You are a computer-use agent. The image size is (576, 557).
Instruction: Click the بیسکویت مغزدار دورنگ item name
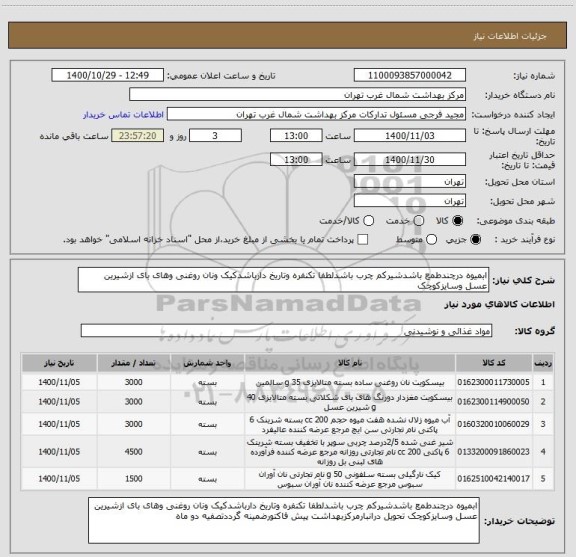pos(350,402)
